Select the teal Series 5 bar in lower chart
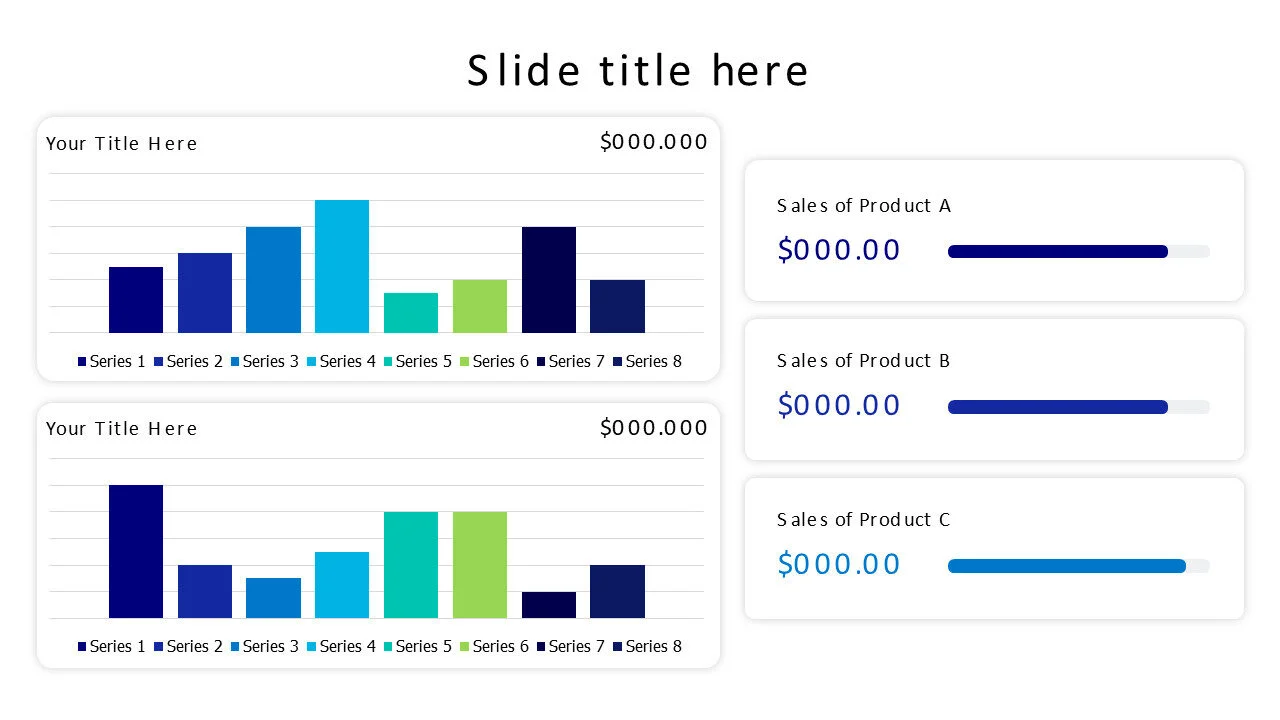 point(411,565)
